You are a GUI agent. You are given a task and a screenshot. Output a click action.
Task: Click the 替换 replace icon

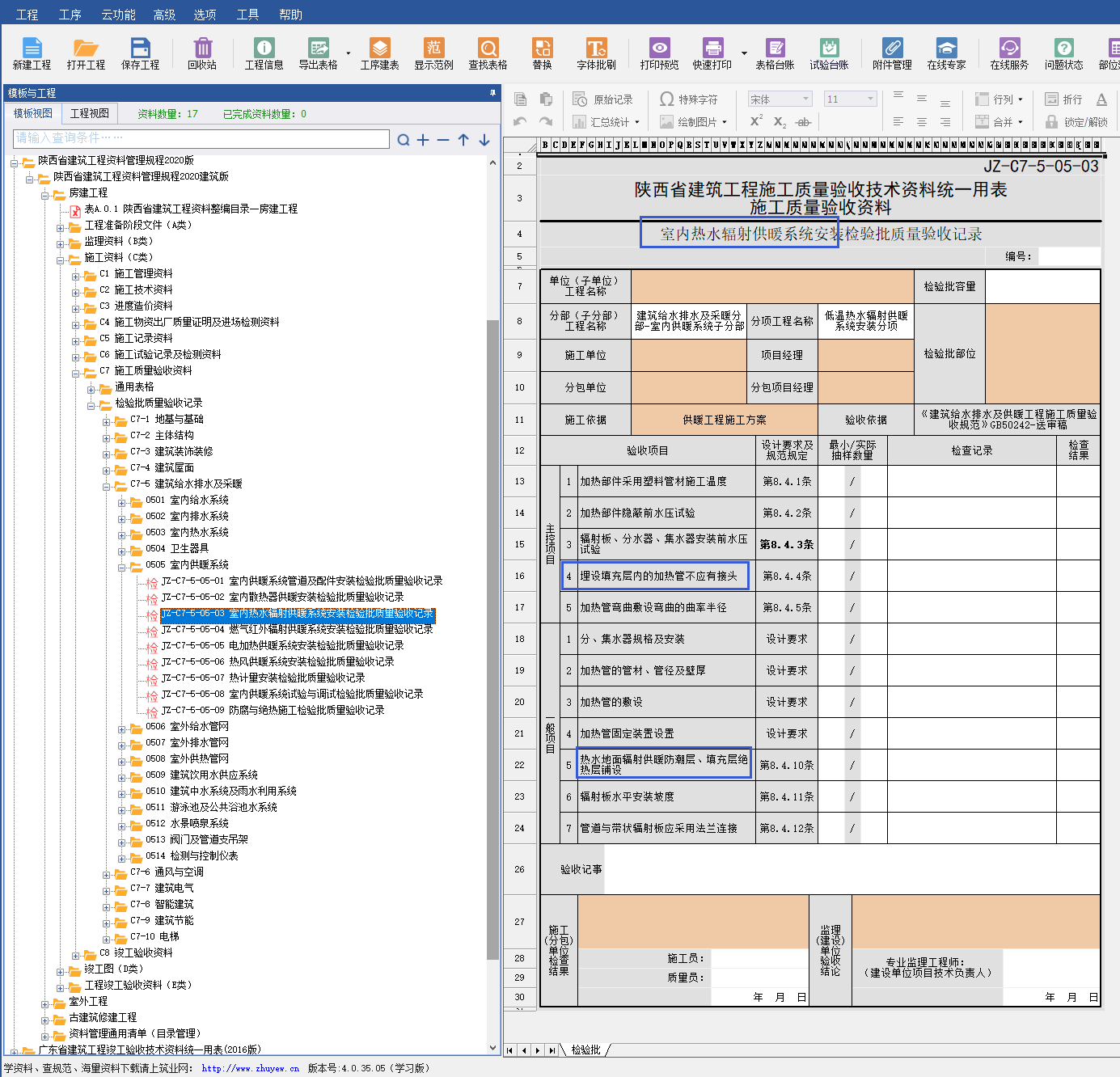click(543, 54)
